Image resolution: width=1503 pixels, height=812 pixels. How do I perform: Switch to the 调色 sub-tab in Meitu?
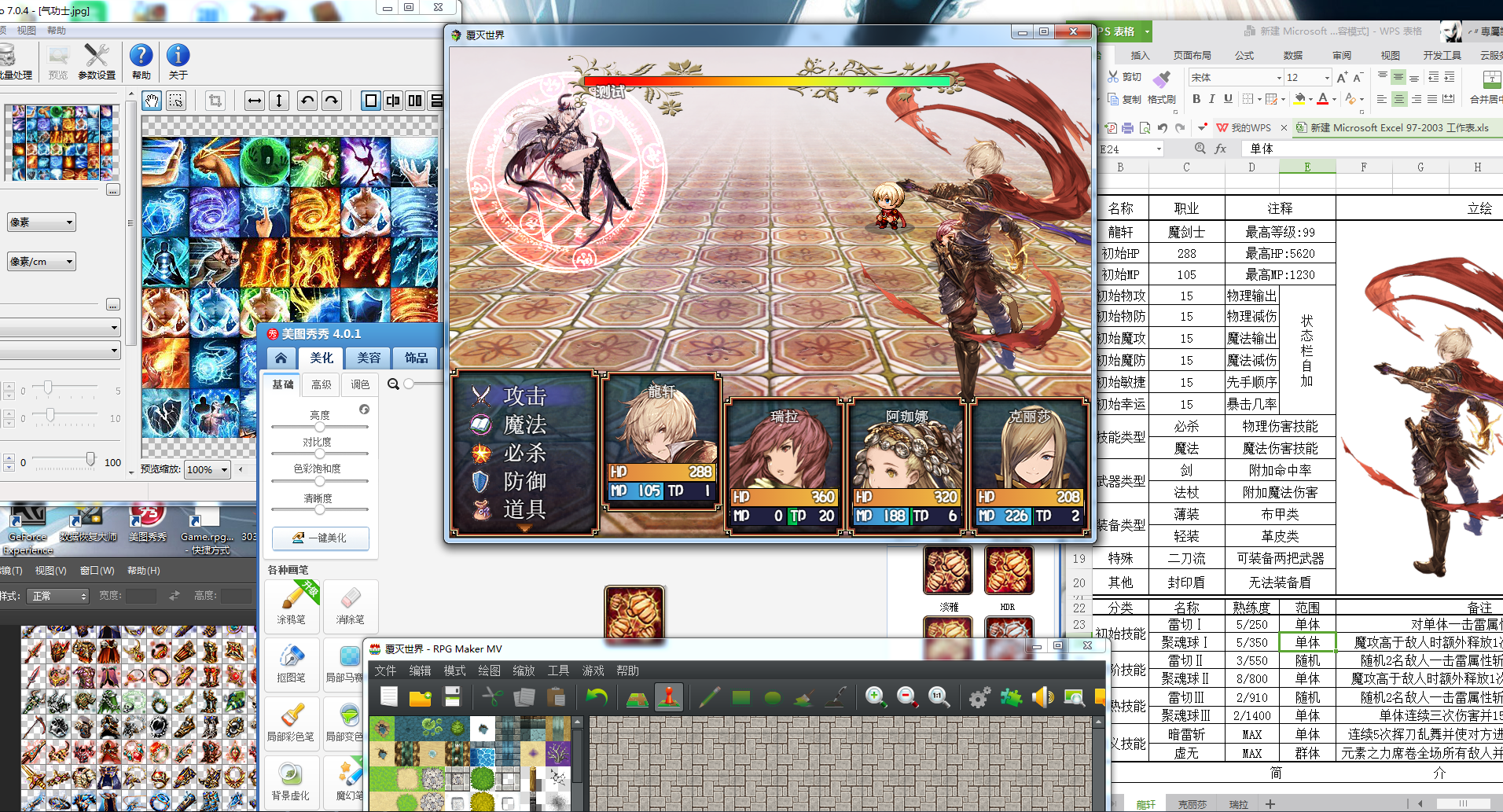[x=360, y=384]
